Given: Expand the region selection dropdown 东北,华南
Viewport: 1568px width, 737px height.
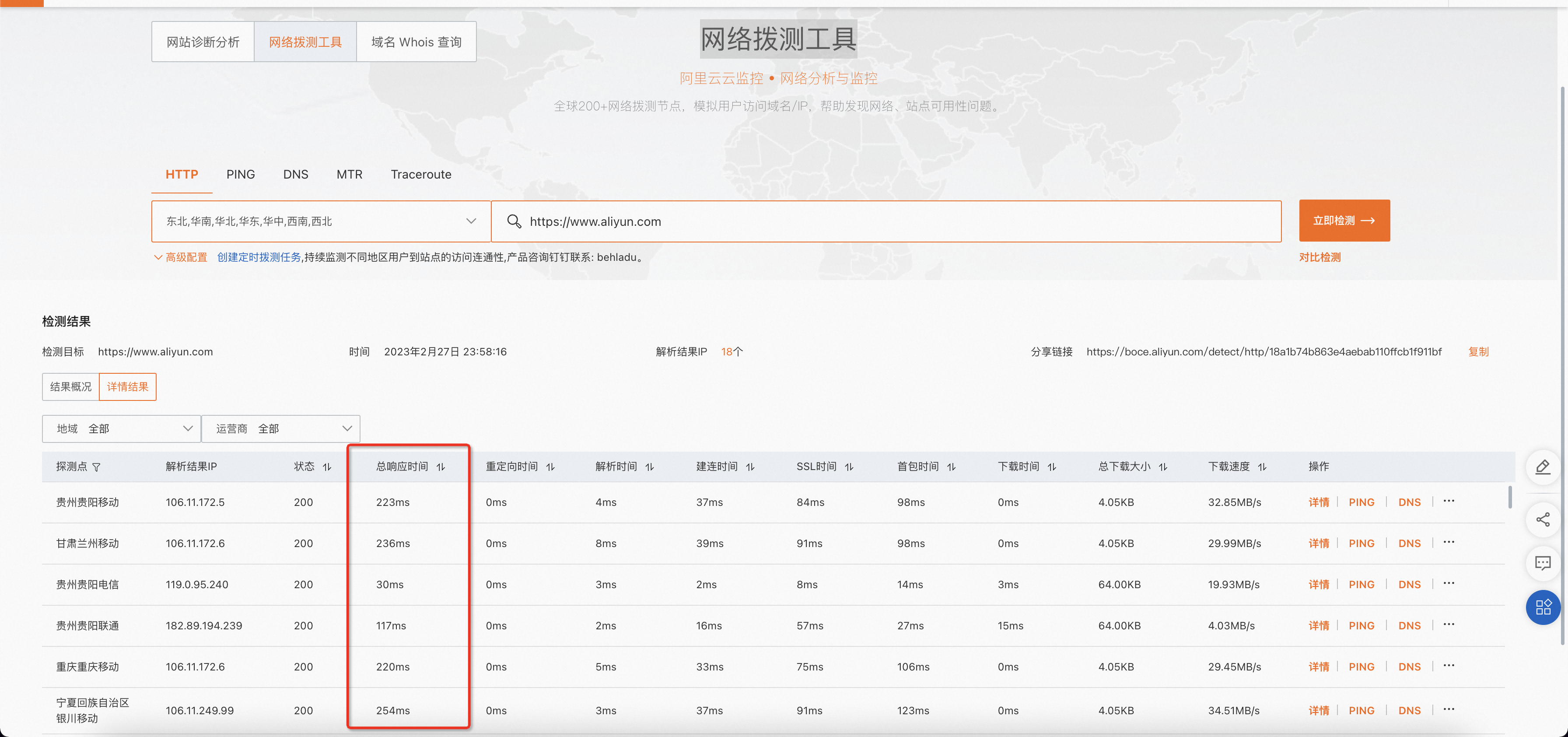Looking at the screenshot, I should [x=321, y=221].
